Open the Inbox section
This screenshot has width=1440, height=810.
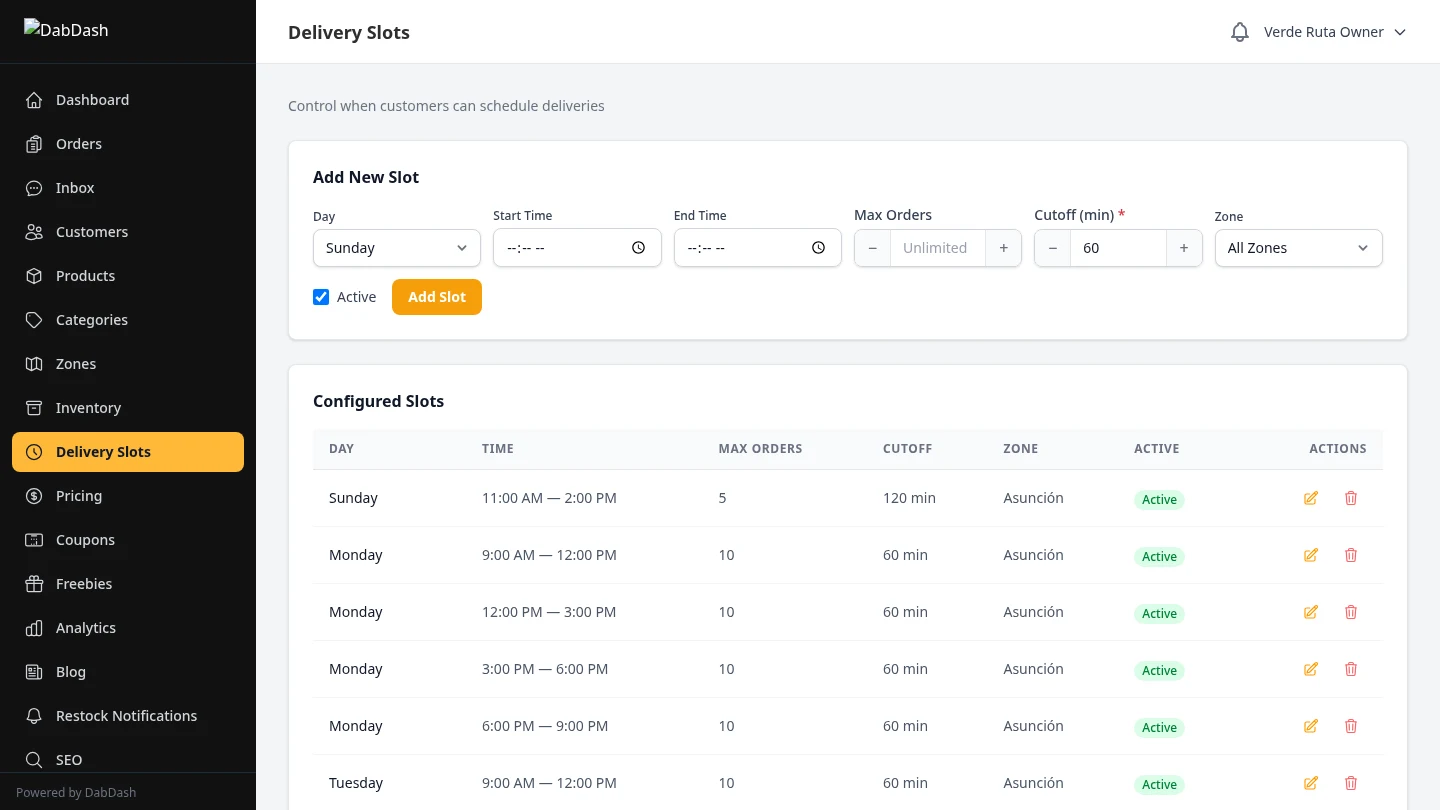click(x=74, y=187)
